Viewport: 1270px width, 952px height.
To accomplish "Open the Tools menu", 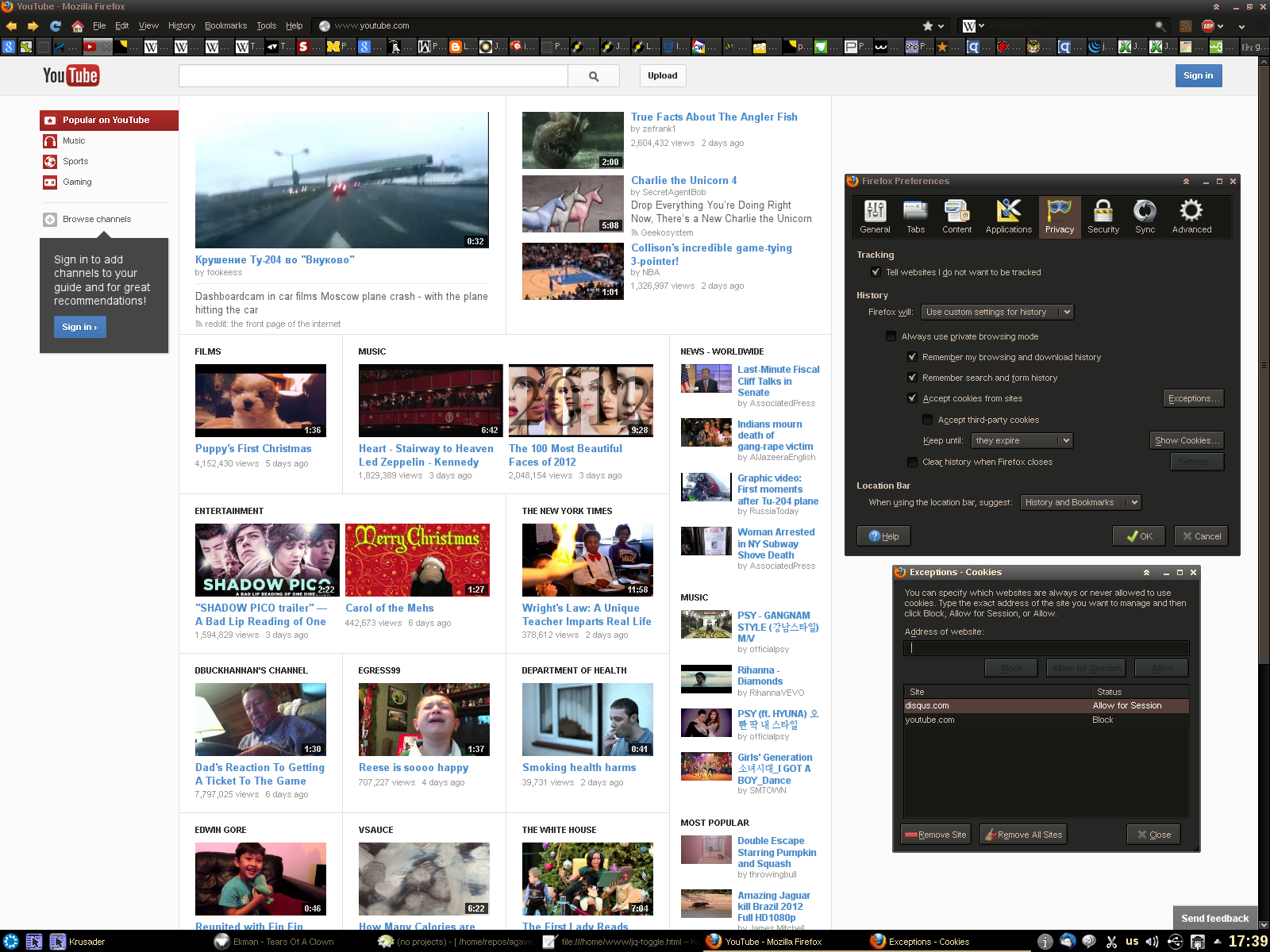I will (x=267, y=26).
